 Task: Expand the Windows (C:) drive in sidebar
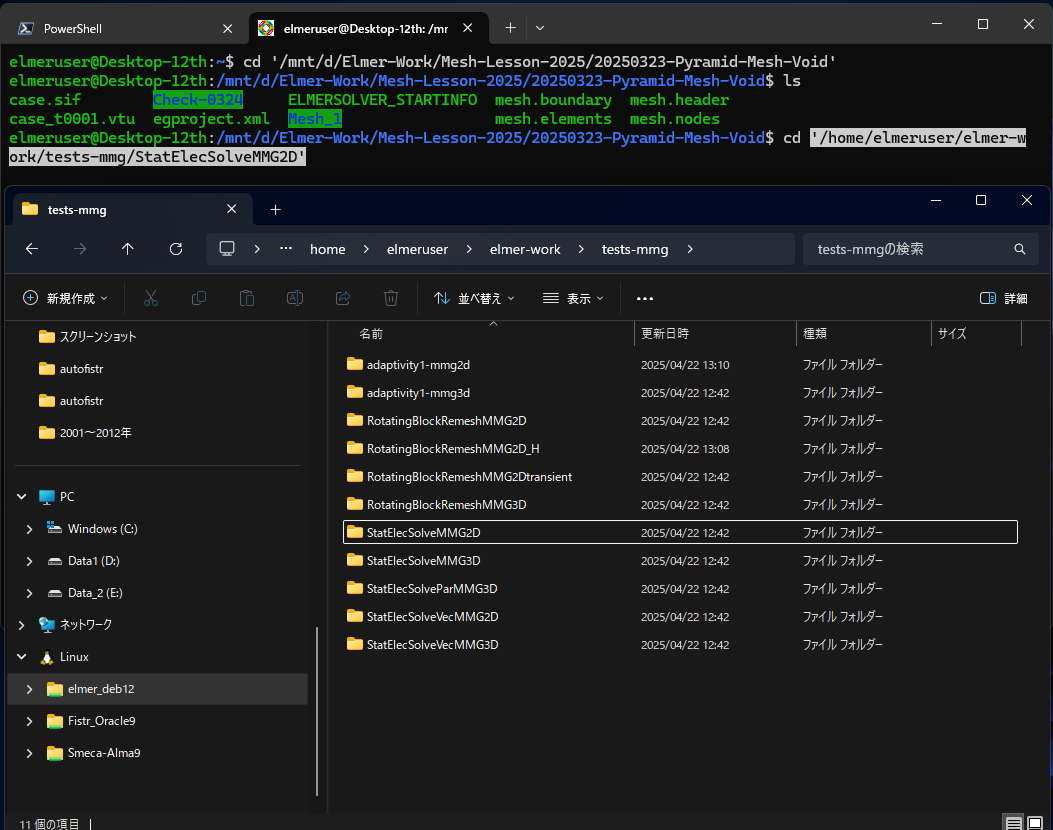coord(29,528)
